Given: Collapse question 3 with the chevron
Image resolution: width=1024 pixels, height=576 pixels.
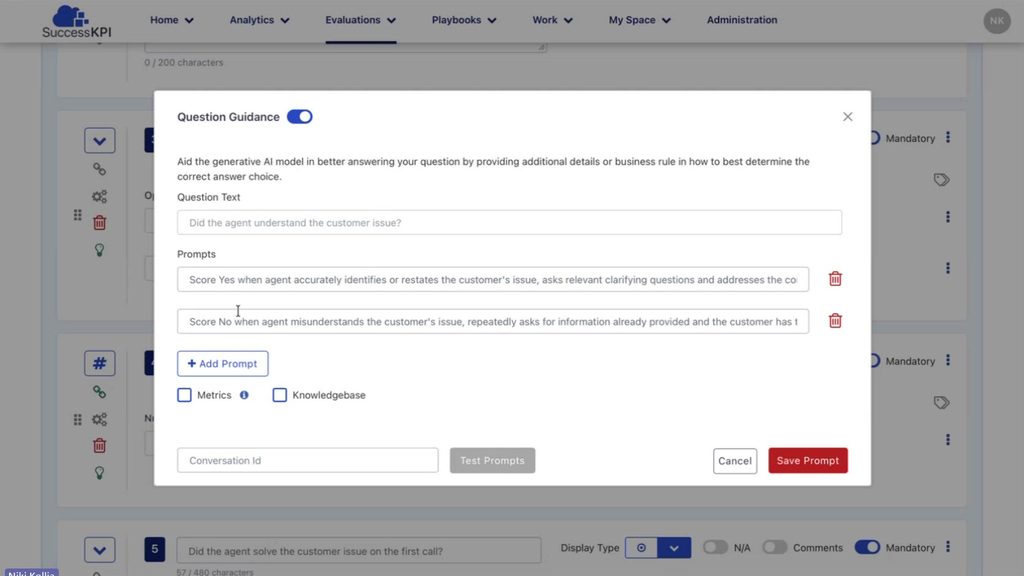Looking at the screenshot, I should point(99,140).
